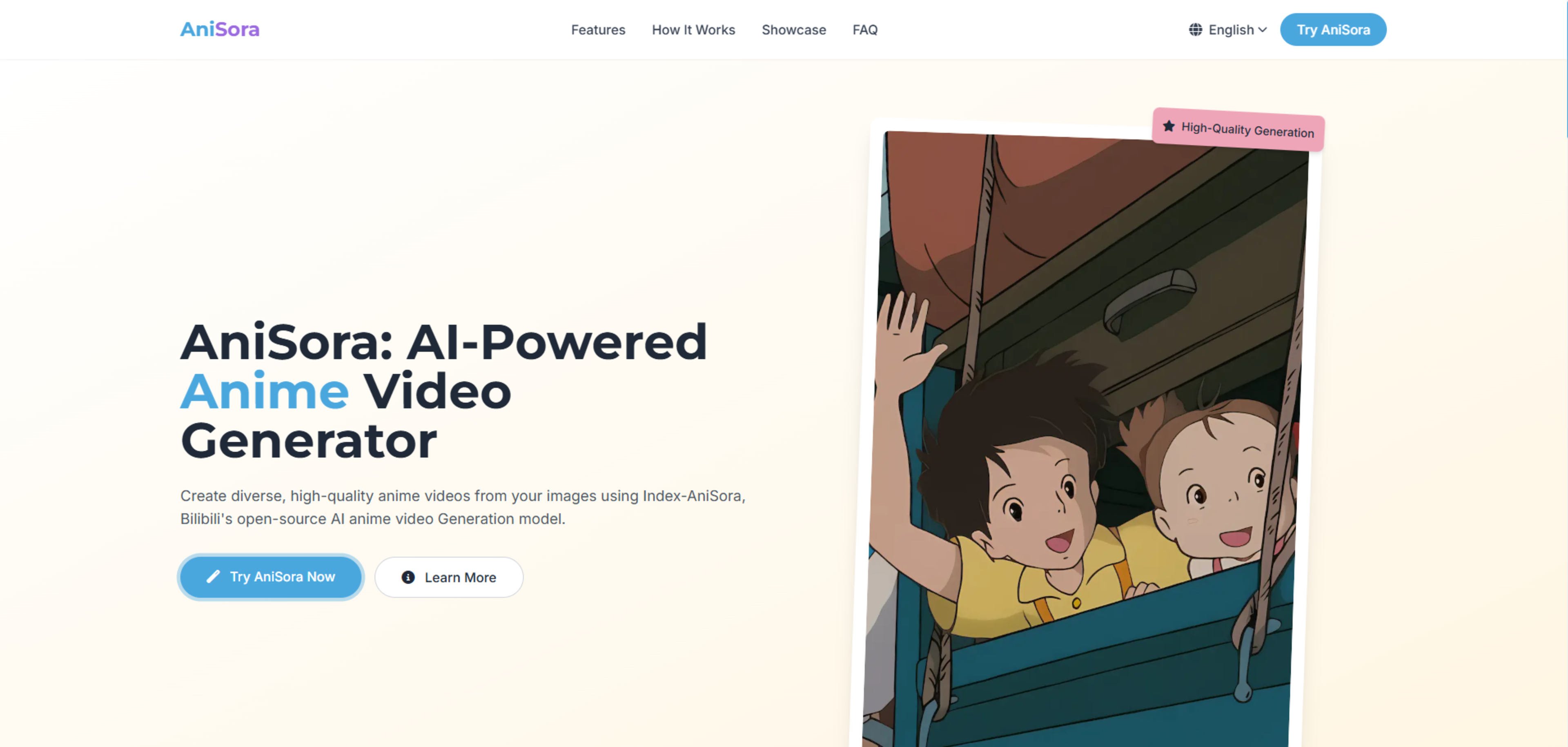The height and width of the screenshot is (747, 1568).
Task: Navigate to the Showcase menu item
Action: 793,30
